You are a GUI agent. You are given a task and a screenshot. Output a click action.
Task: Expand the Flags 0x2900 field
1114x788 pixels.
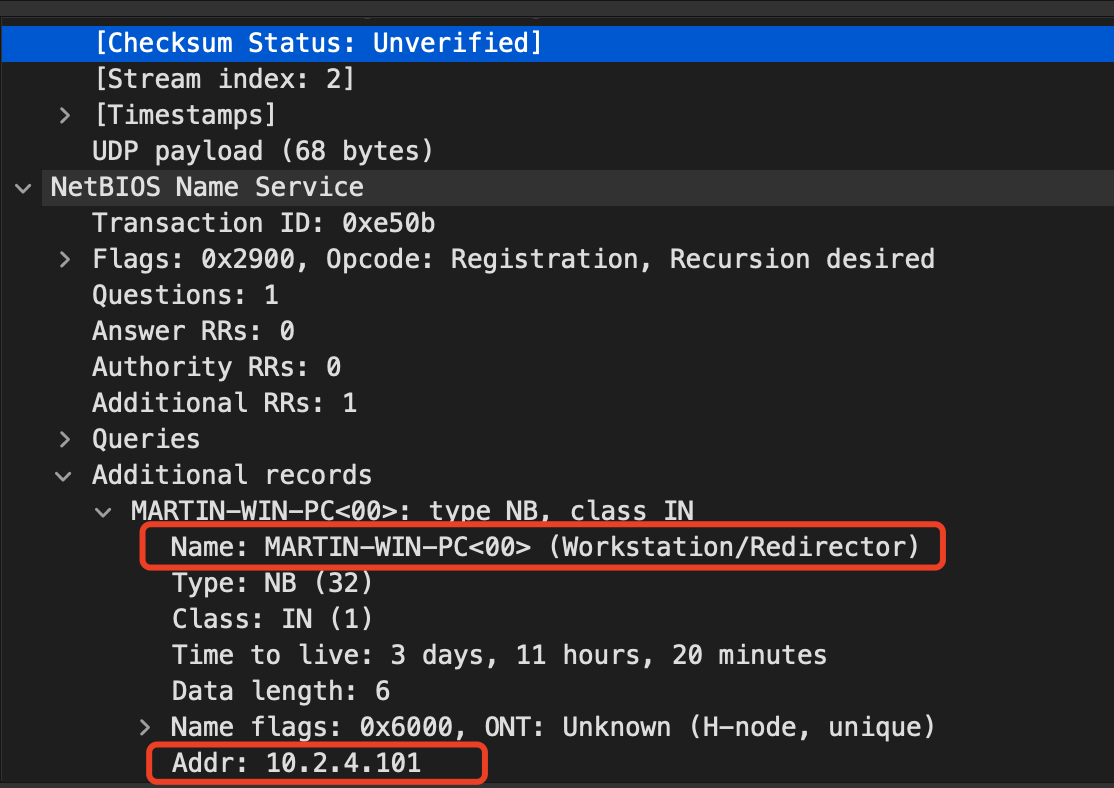65,259
